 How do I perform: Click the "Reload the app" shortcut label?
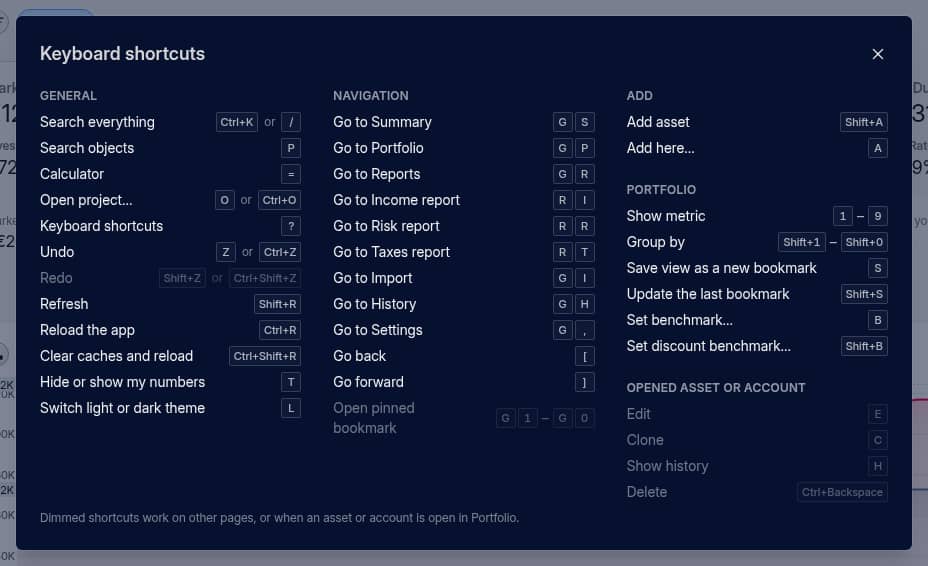coord(87,330)
